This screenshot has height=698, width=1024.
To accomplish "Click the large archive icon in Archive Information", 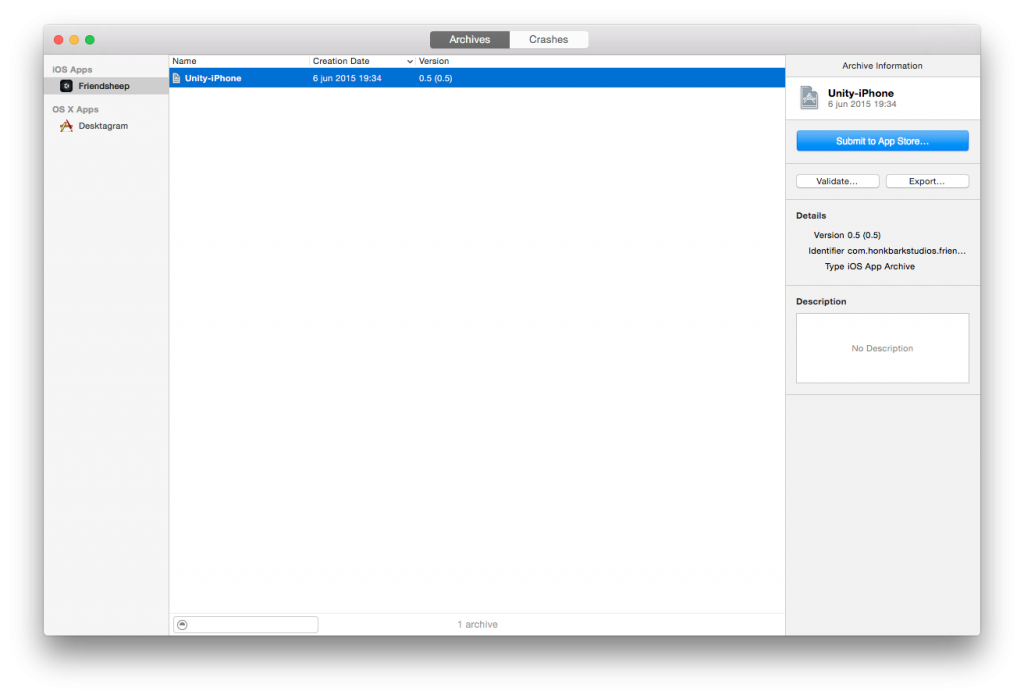I will tap(809, 98).
